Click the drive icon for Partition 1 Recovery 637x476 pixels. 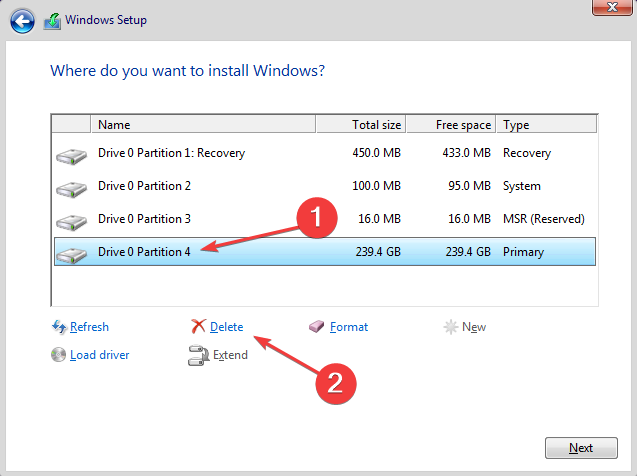point(72,156)
